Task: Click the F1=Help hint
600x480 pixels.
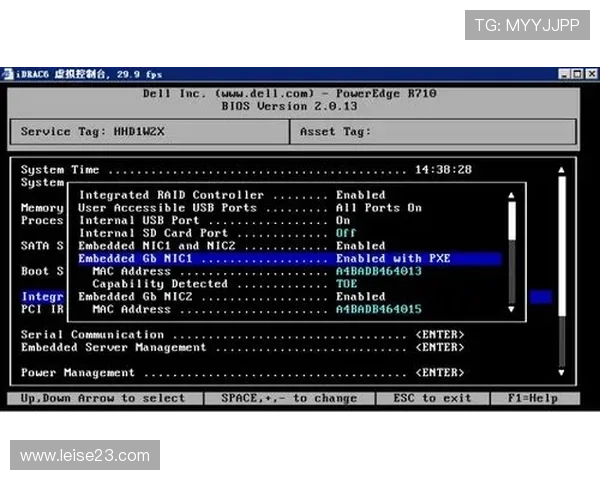Action: (x=535, y=398)
